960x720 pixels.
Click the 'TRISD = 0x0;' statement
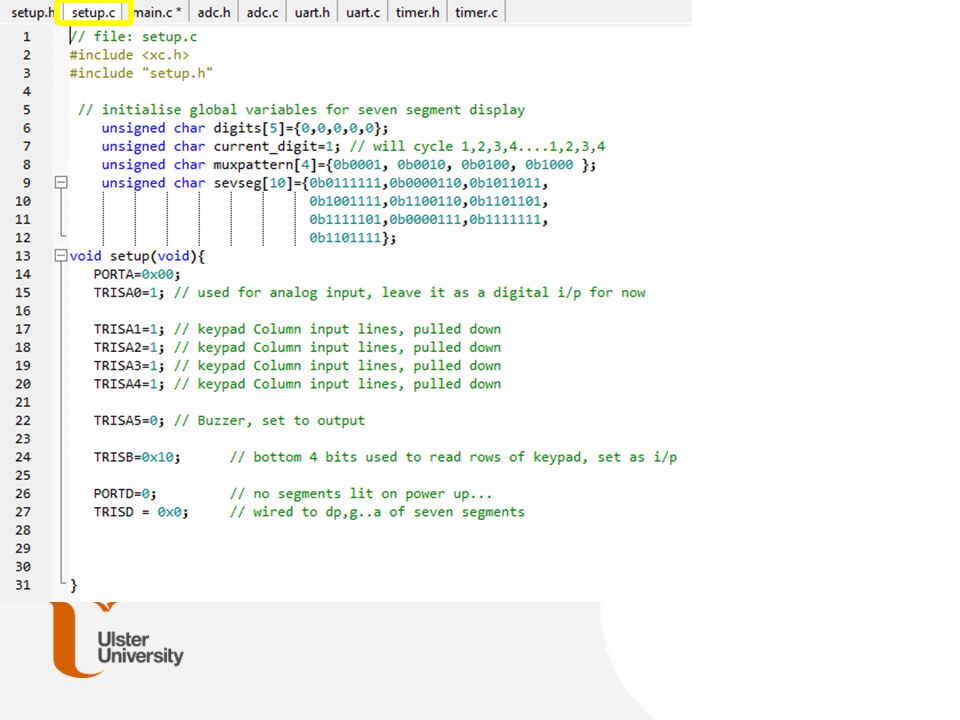tap(141, 512)
